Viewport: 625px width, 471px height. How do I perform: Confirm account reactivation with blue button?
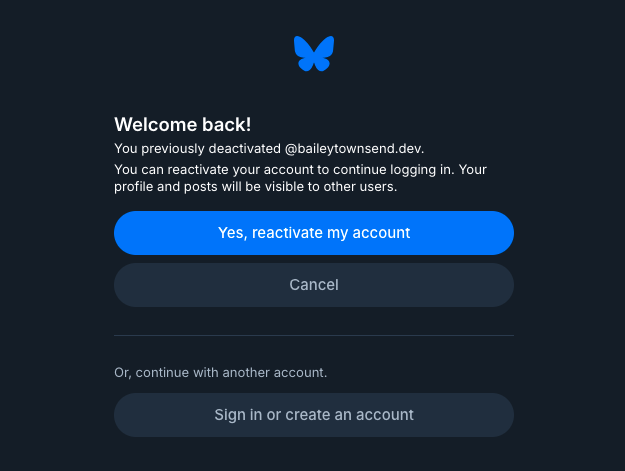click(x=313, y=233)
